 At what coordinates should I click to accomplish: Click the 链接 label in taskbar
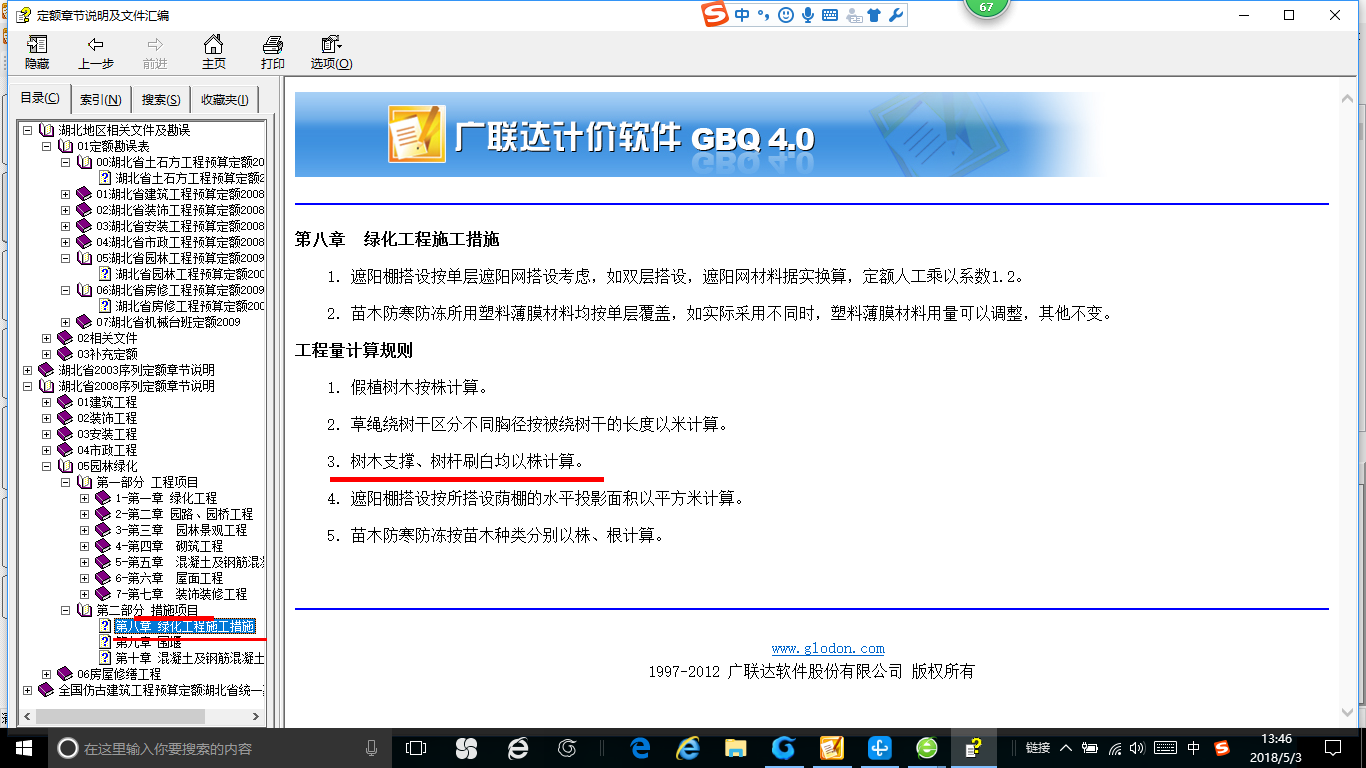(x=1037, y=748)
